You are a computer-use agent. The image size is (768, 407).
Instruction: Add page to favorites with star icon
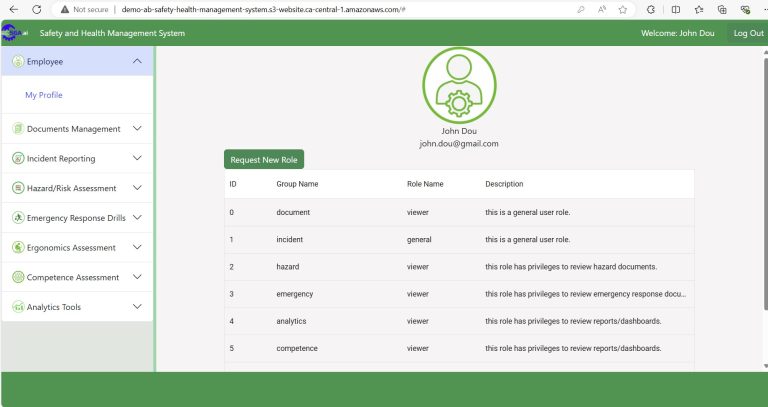(623, 9)
